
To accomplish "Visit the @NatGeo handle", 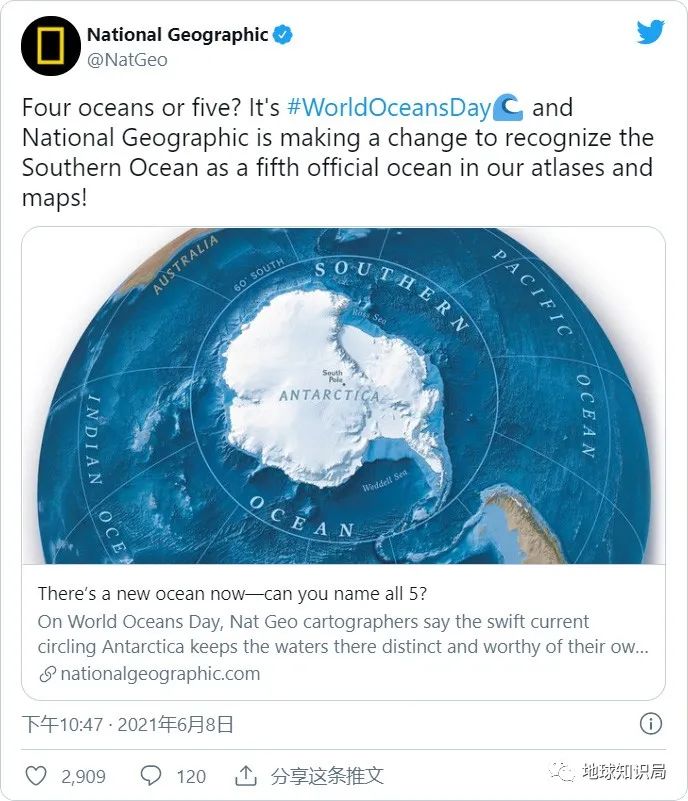I will [126, 60].
